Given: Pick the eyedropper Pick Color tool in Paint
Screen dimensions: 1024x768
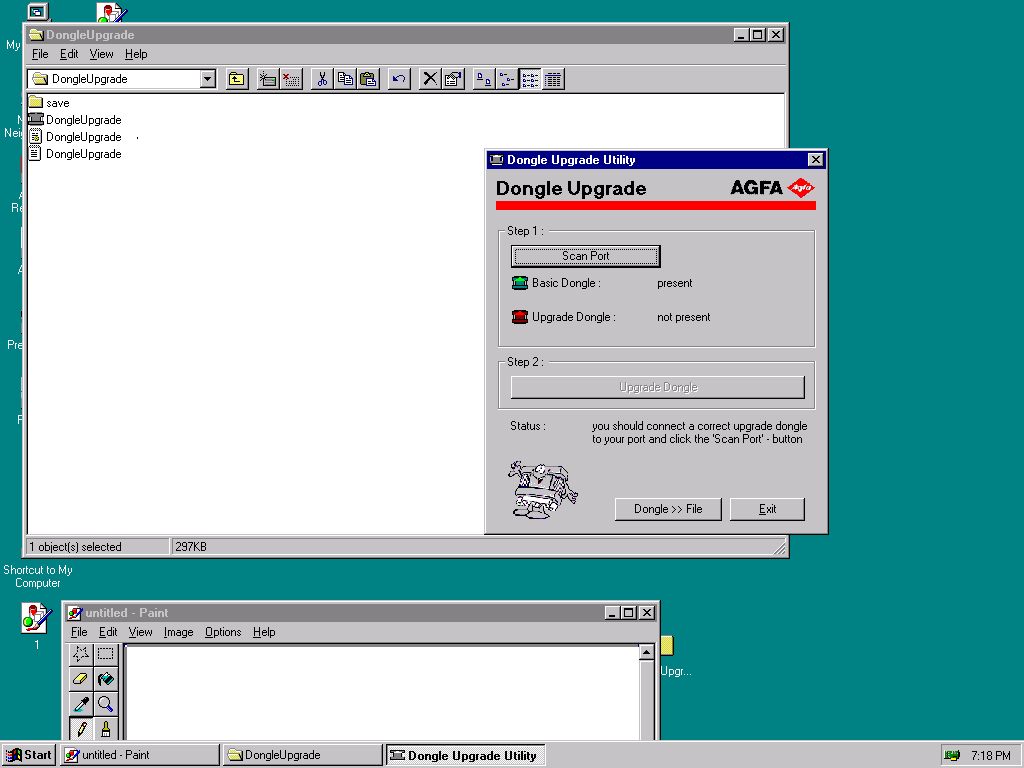Looking at the screenshot, I should point(81,704).
